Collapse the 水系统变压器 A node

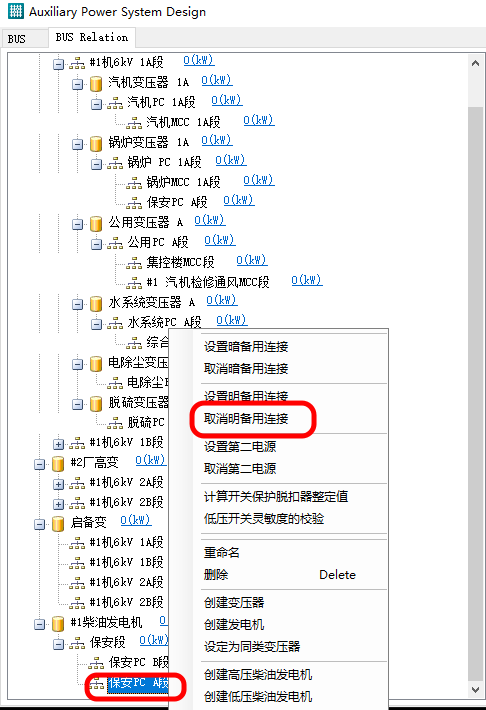click(77, 304)
